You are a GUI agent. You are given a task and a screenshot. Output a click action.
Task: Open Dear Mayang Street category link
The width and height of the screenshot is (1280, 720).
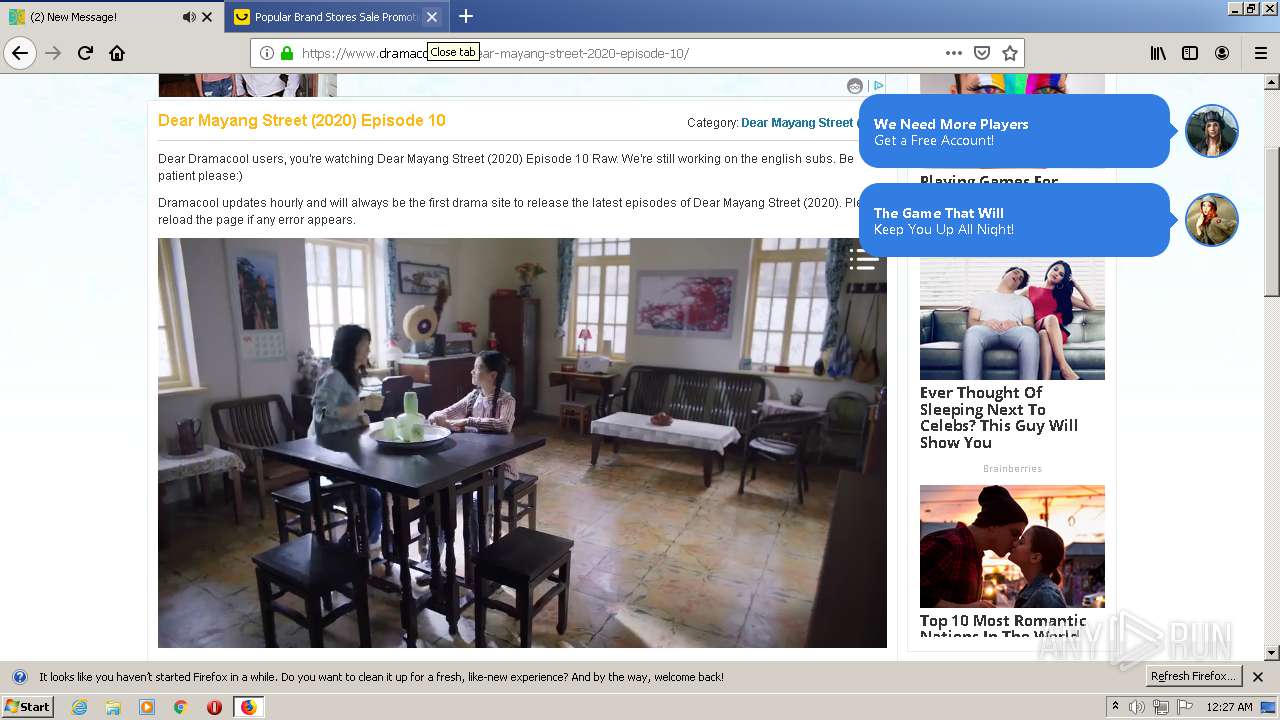pos(797,123)
